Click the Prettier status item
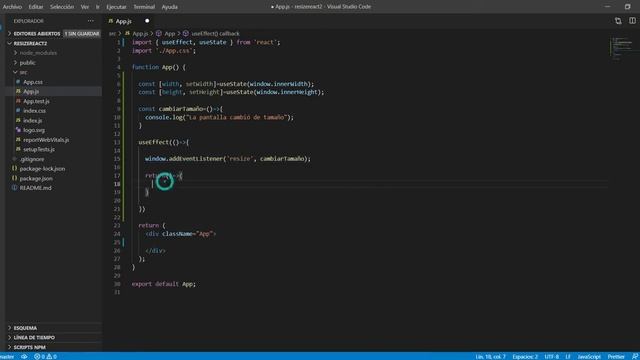This screenshot has height=360, width=640. pos(616,356)
